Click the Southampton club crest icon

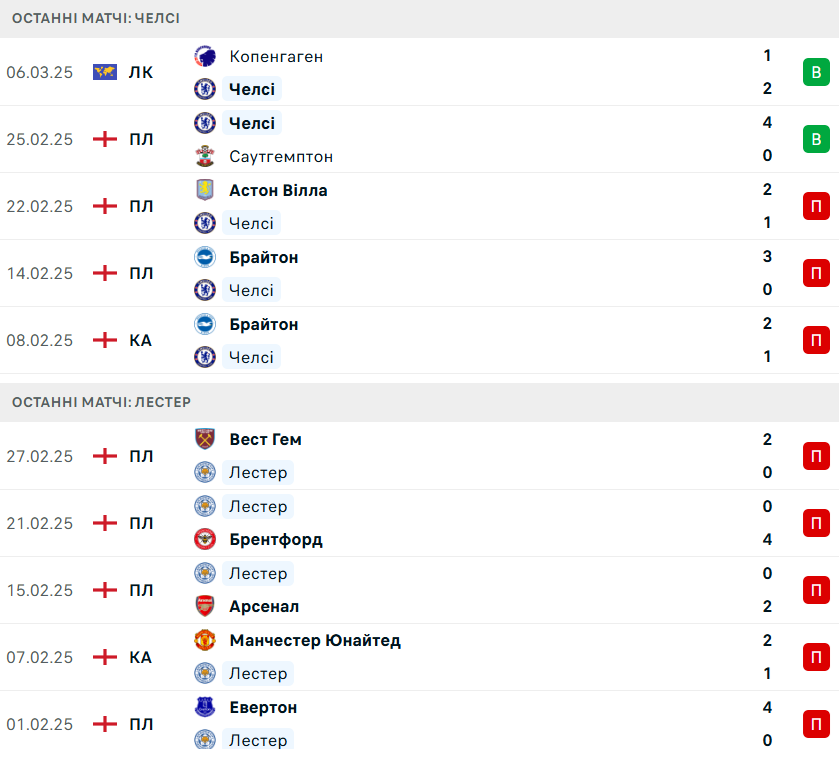click(x=205, y=156)
